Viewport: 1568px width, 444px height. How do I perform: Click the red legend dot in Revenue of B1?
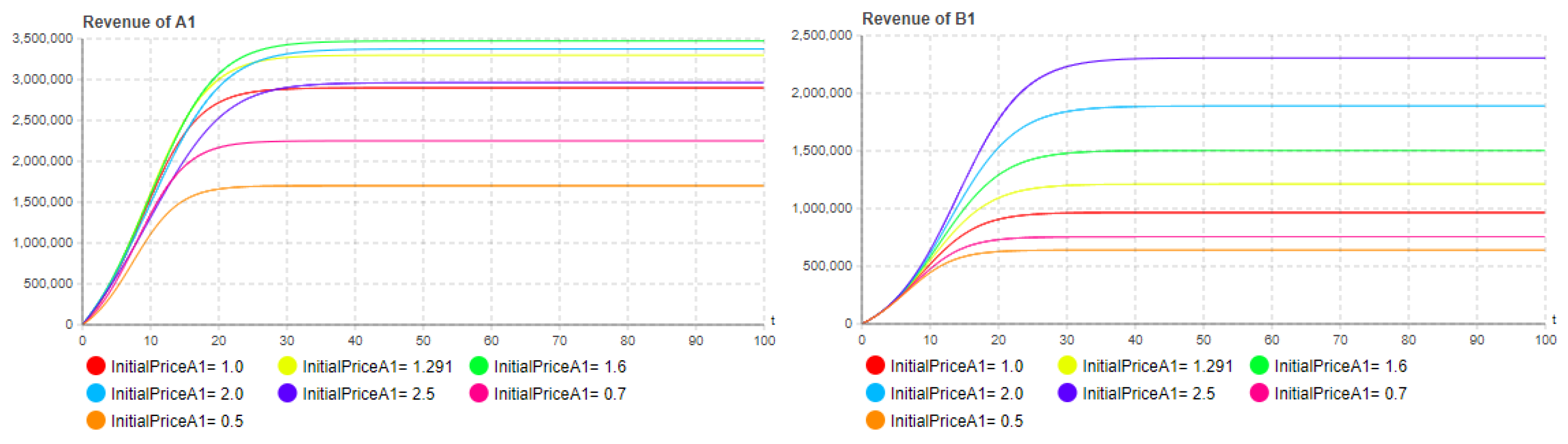875,366
